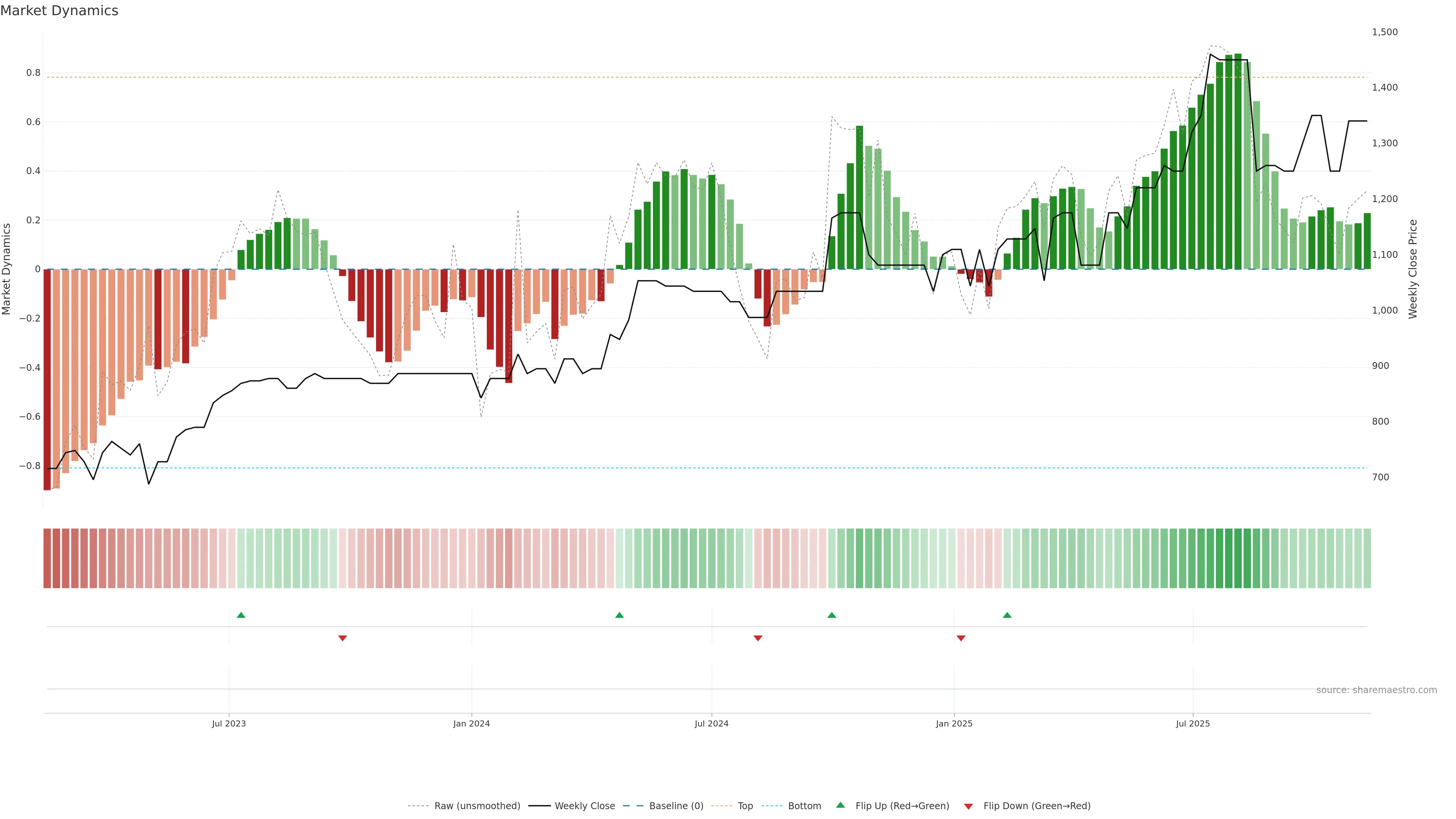Click the last Flip Up triangle after Jan 2025
The image size is (1456, 819).
(1007, 615)
